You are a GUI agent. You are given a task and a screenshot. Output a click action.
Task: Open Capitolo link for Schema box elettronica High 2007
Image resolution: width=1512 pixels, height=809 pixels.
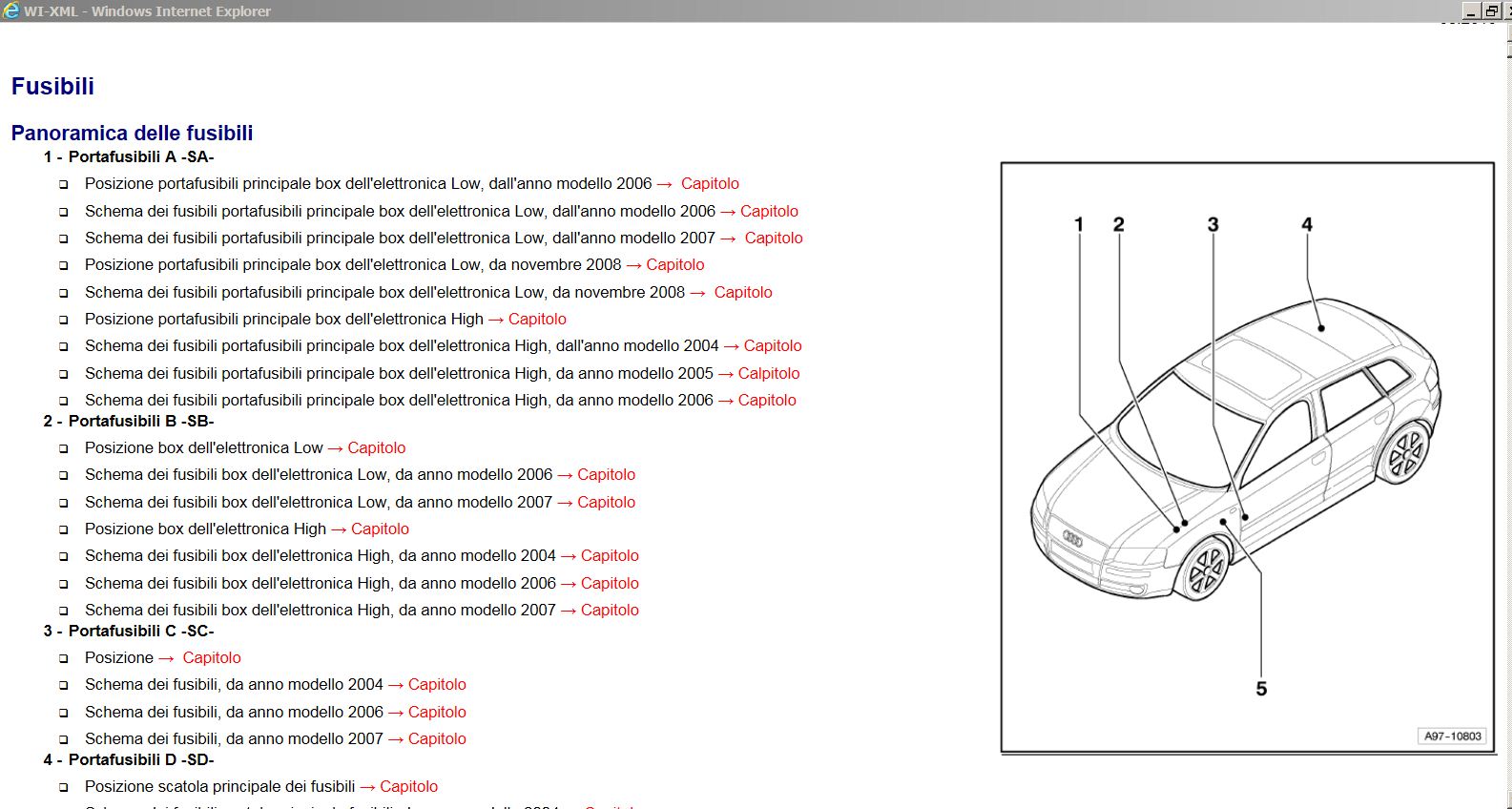click(x=610, y=610)
